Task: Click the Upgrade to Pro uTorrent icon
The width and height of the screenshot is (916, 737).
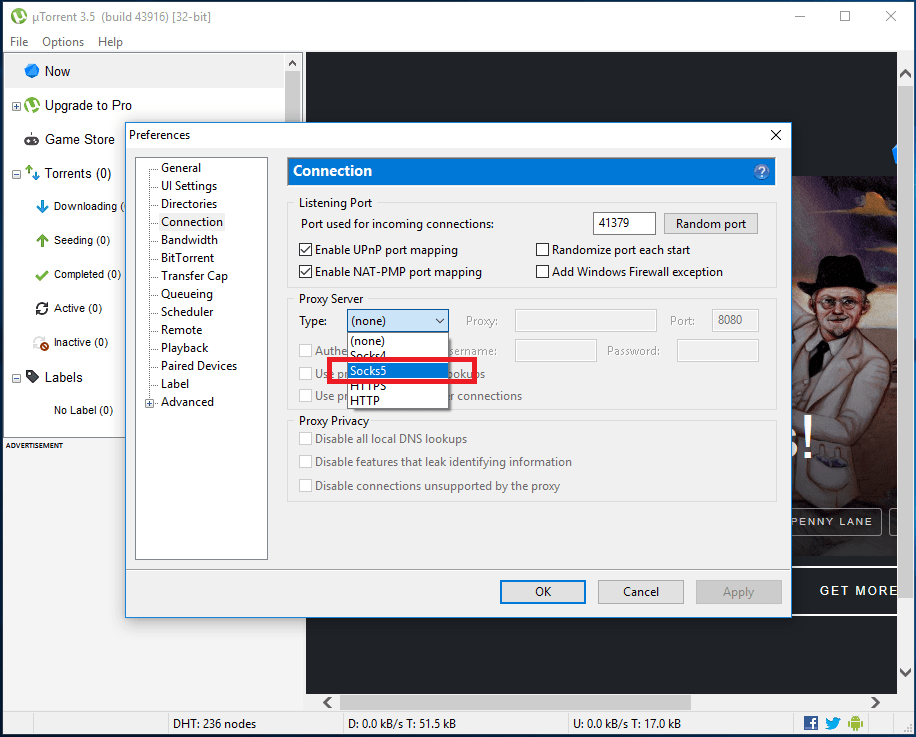Action: (x=32, y=105)
